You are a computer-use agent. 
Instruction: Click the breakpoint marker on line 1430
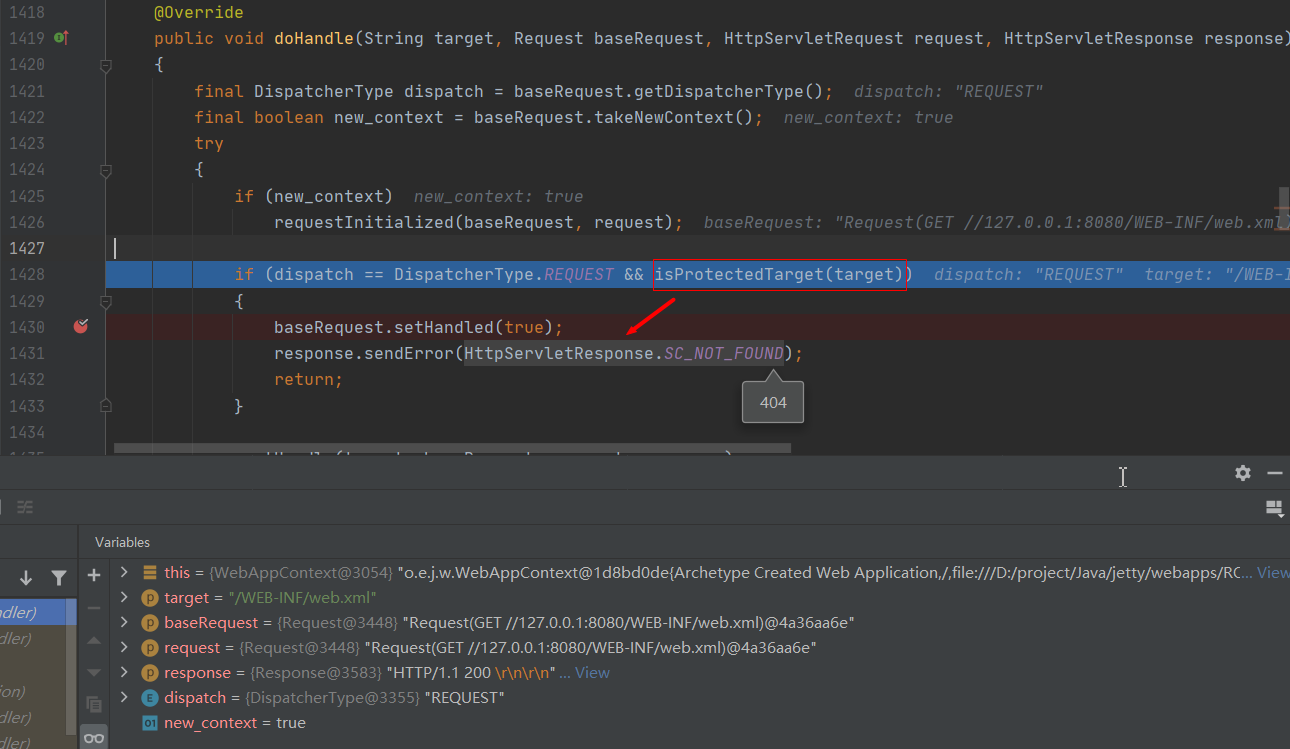pos(81,326)
